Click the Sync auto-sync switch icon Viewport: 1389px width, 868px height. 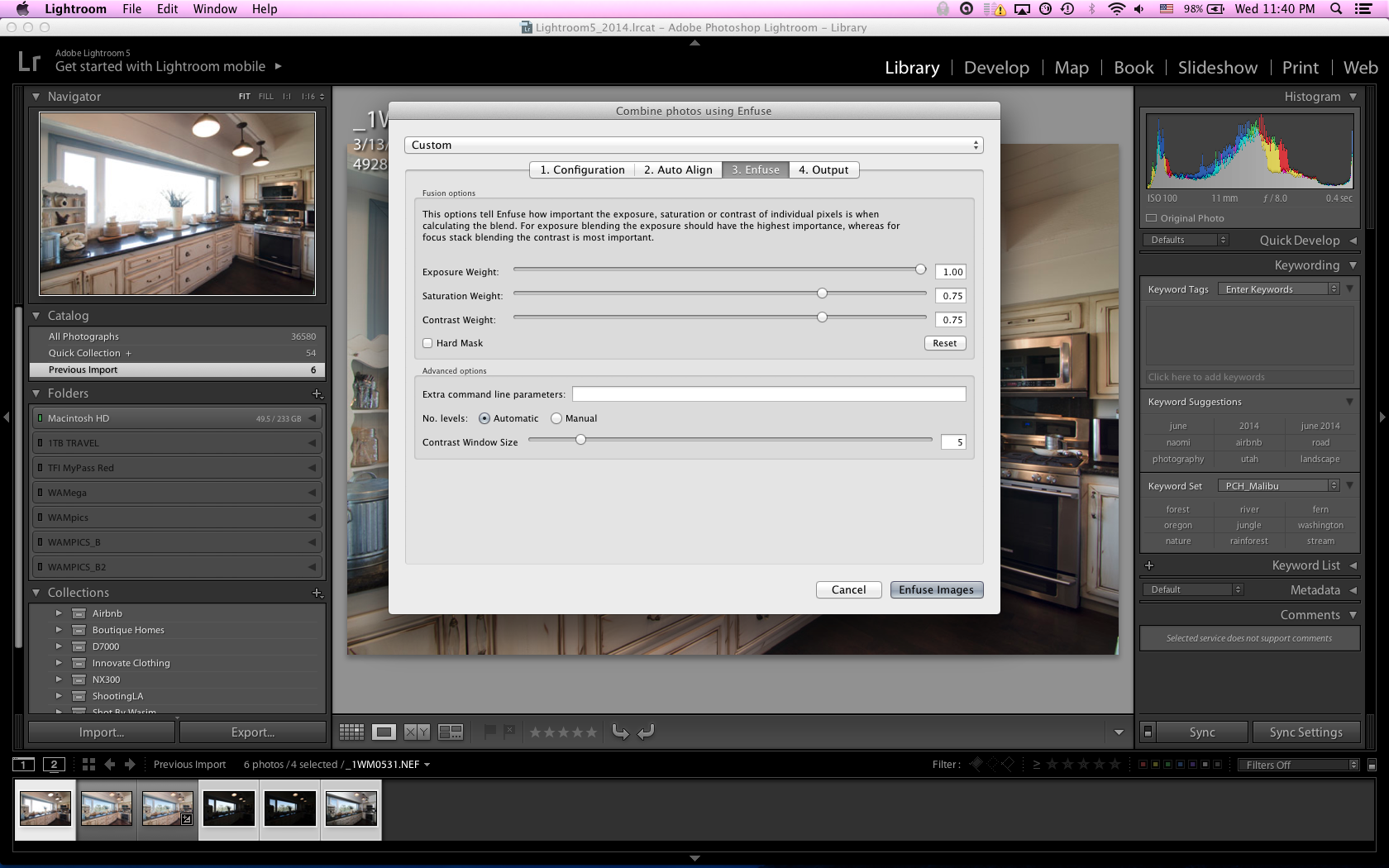click(x=1148, y=732)
